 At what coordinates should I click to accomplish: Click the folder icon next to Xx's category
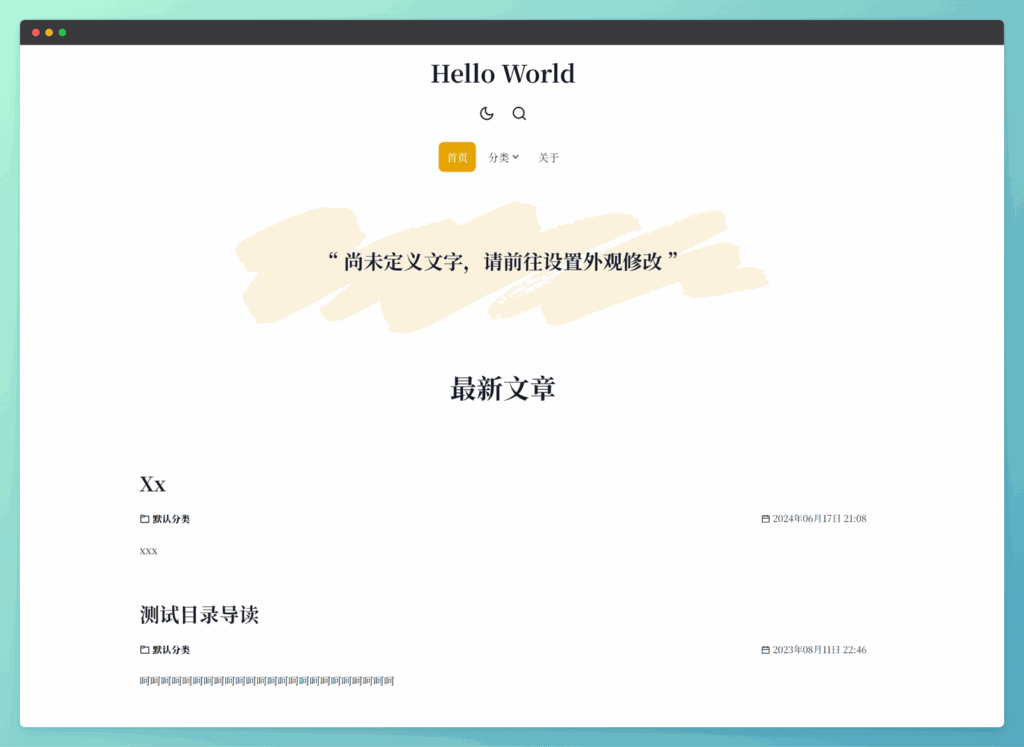143,518
